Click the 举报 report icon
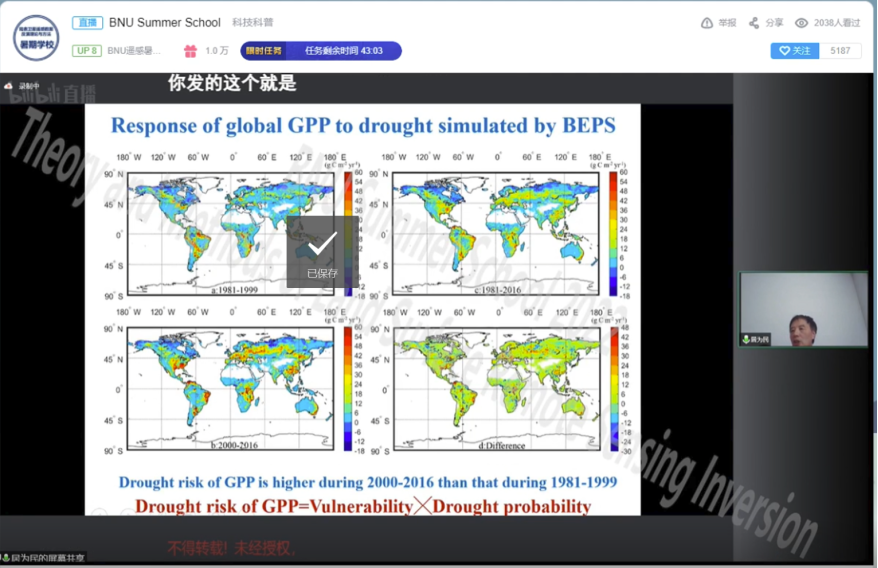Screen dimensions: 878x568 (x=707, y=23)
